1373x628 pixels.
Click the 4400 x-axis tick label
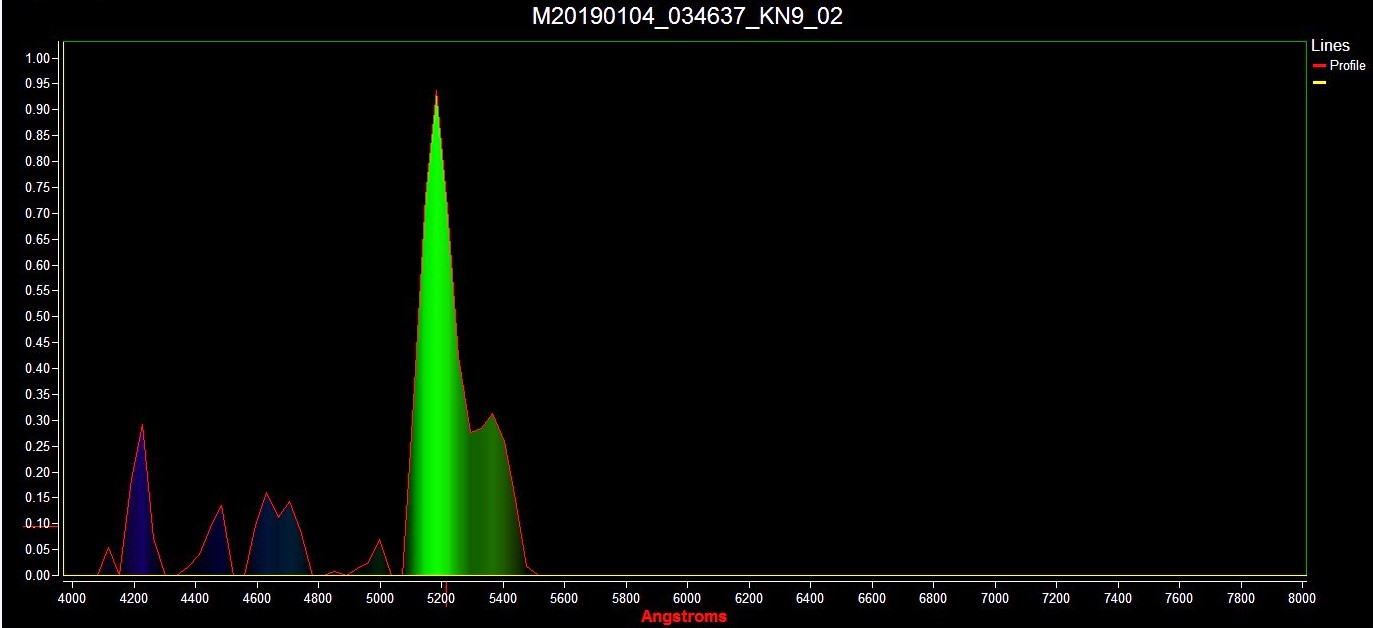[195, 599]
